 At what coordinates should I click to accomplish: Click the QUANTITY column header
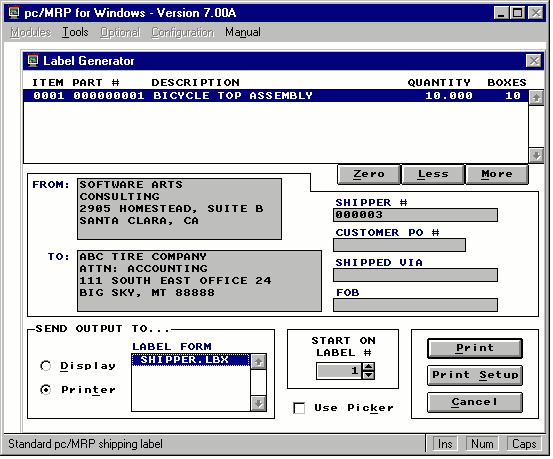pos(439,83)
